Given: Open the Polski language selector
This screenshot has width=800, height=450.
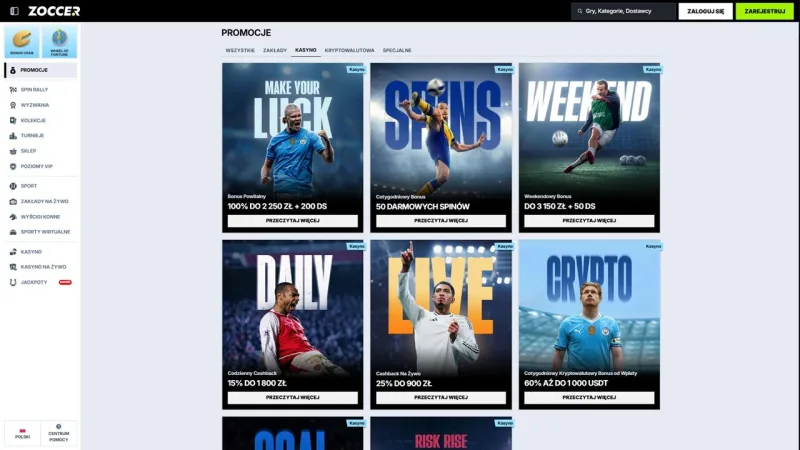Looking at the screenshot, I should [22, 433].
